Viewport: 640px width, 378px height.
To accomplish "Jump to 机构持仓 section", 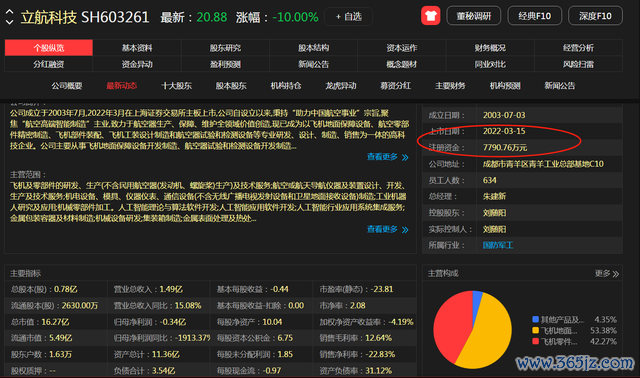I will [x=286, y=86].
